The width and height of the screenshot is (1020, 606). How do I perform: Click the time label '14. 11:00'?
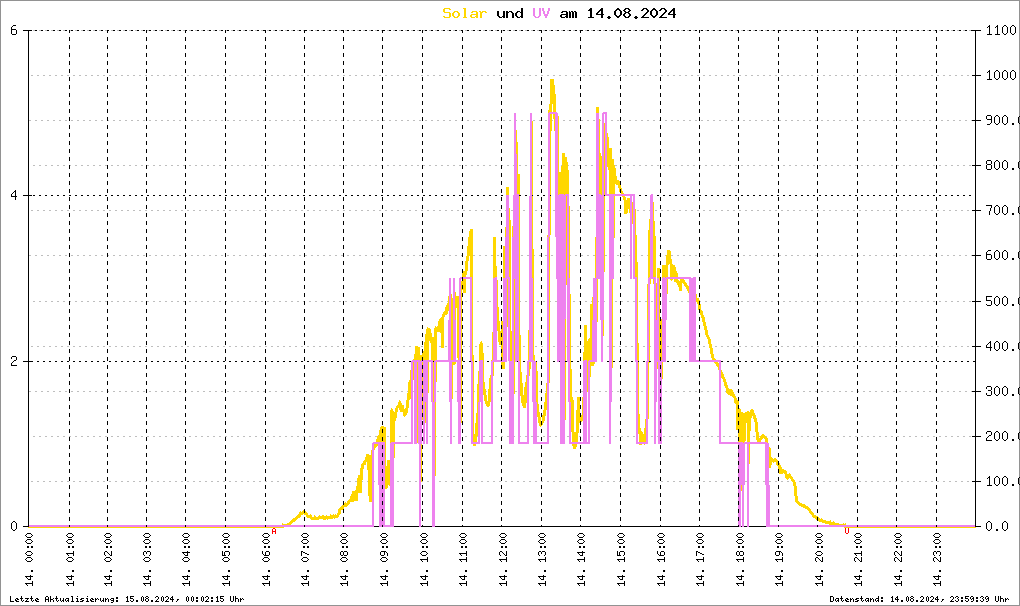(x=463, y=559)
